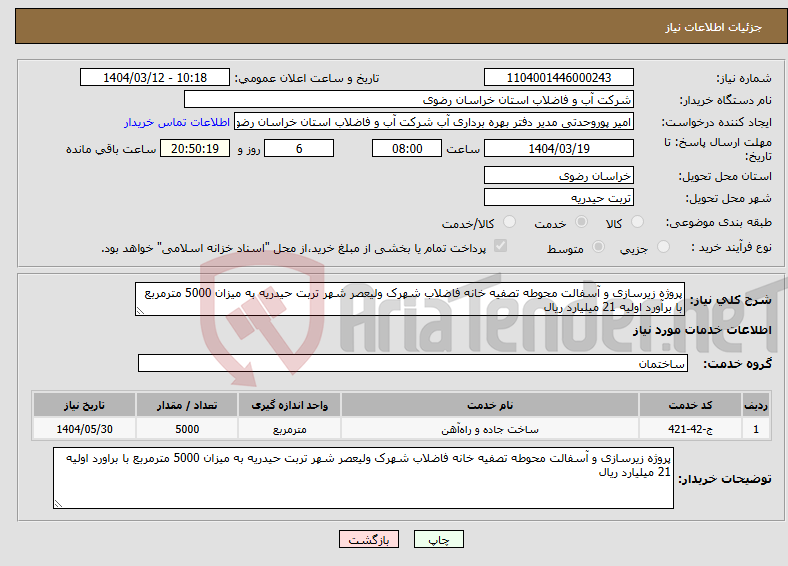Click need date cell 1404/05/30

[84, 429]
